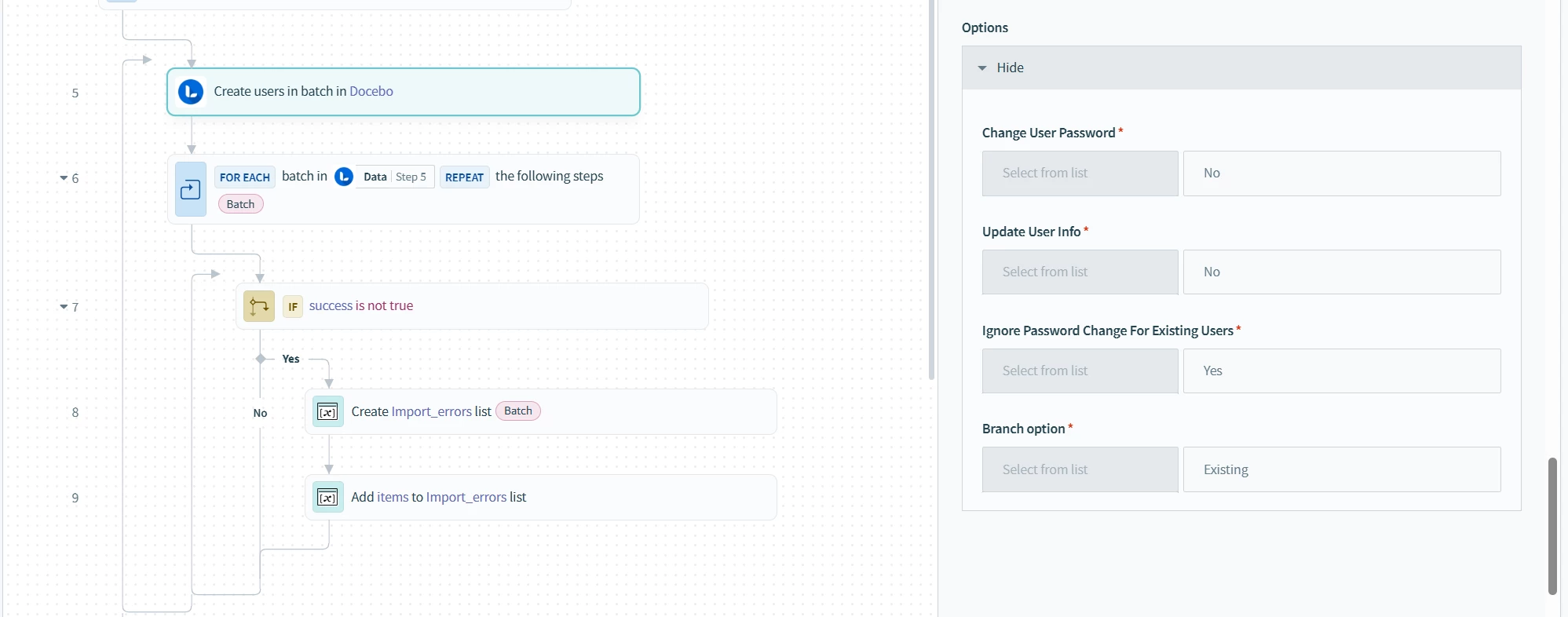Click the Docebo icon in the For Each step
1568x617 pixels.
pos(344,177)
